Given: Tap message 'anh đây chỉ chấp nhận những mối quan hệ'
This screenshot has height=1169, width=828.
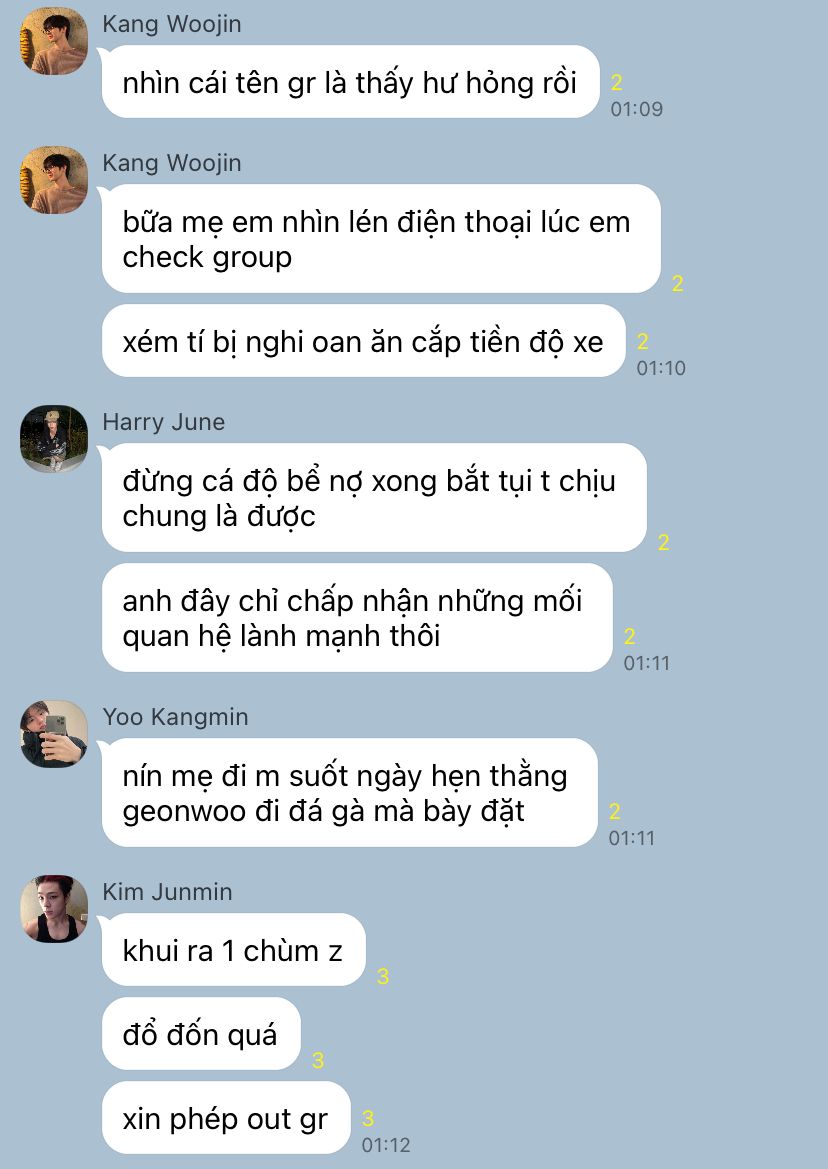Looking at the screenshot, I should (x=357, y=618).
